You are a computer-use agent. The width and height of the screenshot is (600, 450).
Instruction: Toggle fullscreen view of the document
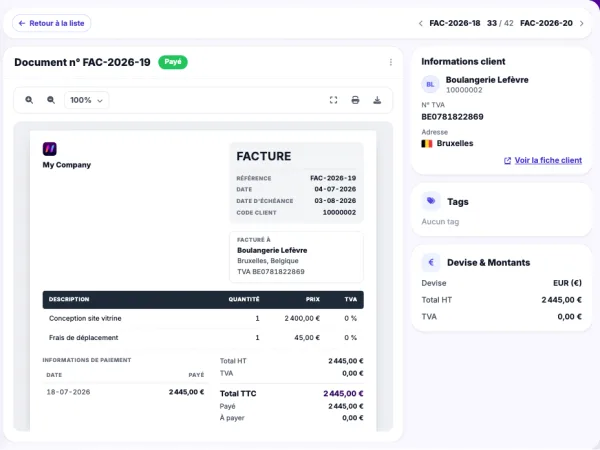(333, 100)
